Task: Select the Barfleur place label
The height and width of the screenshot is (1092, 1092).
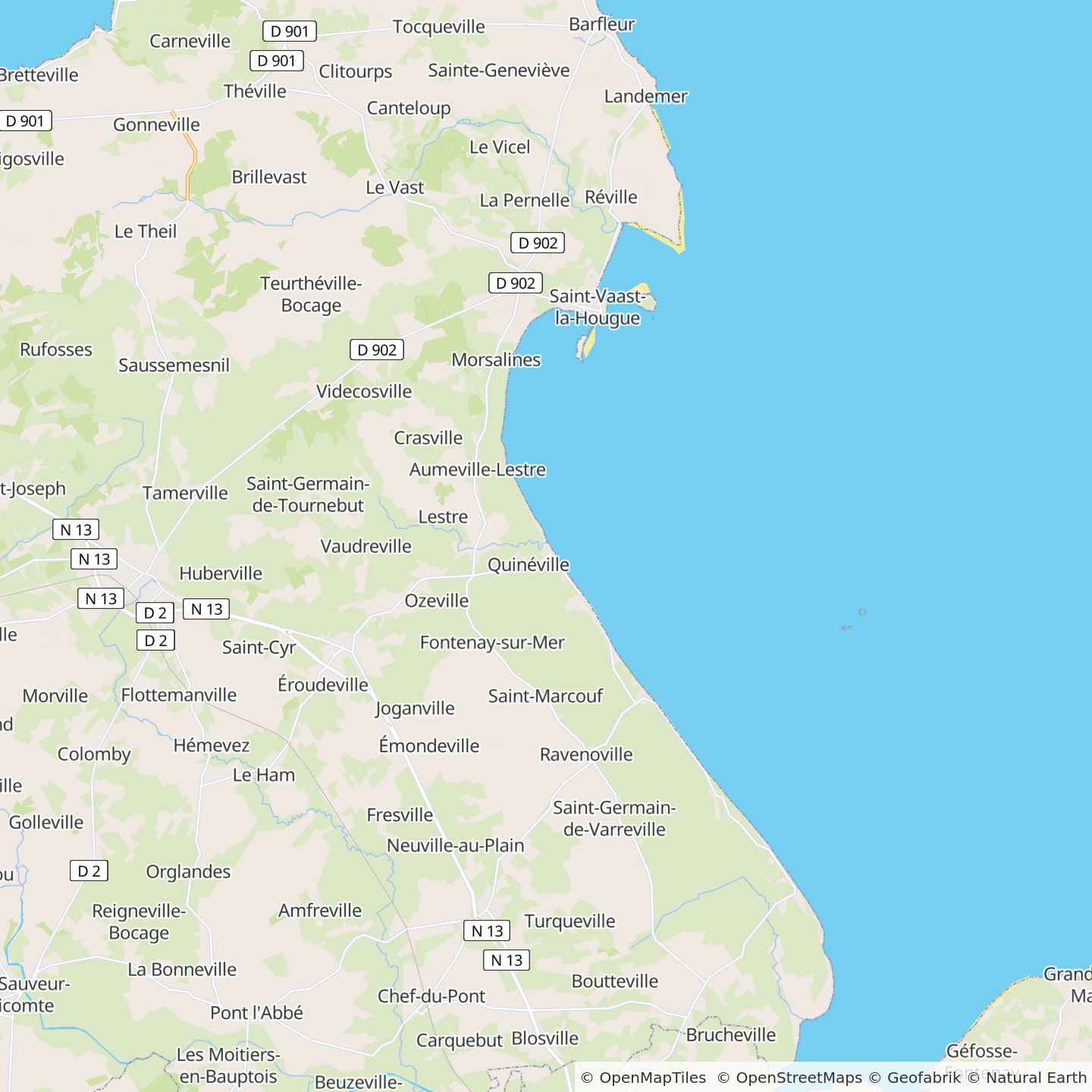Action: click(601, 24)
